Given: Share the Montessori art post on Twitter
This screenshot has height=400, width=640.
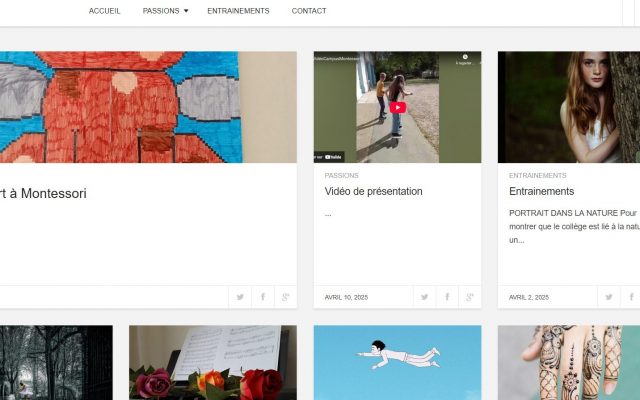Looking at the screenshot, I should click(240, 297).
